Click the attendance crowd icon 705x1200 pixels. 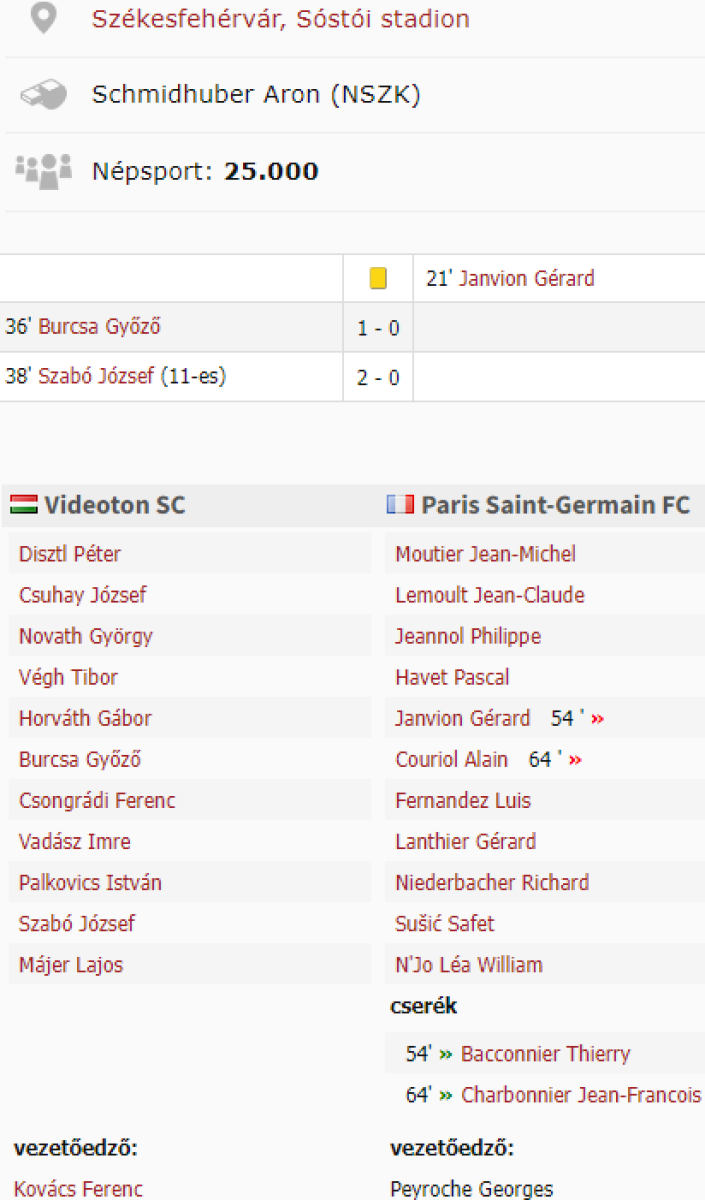43,171
